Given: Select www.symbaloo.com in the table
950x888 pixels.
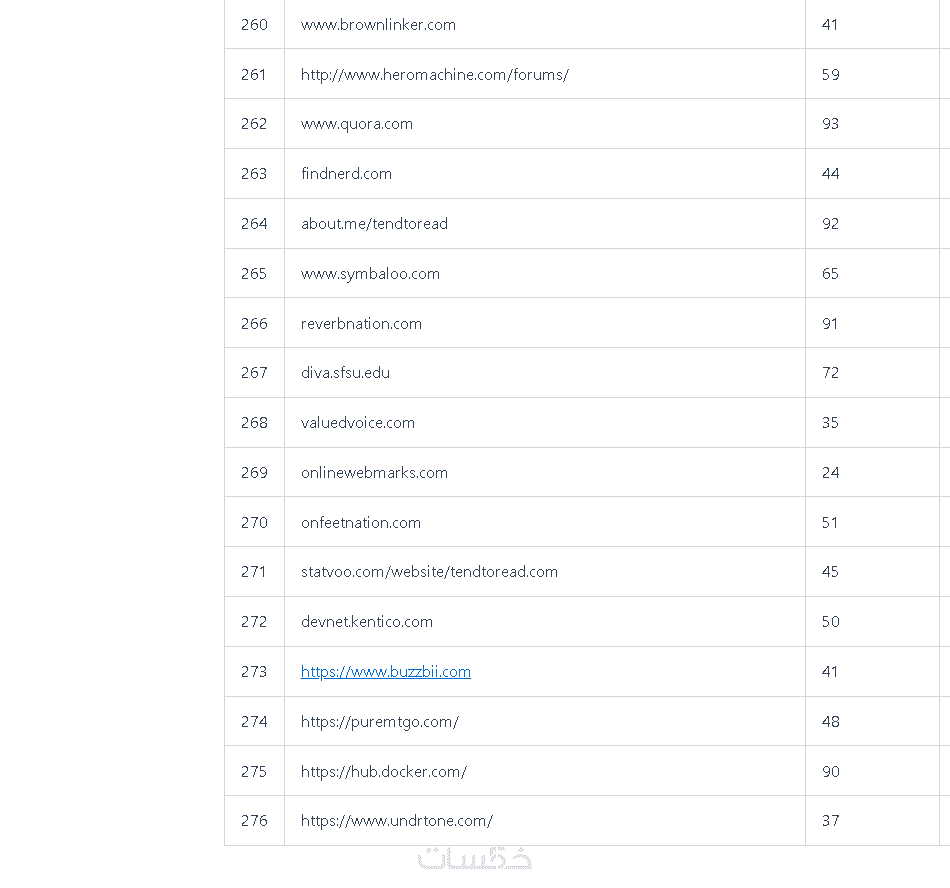Looking at the screenshot, I should (370, 274).
